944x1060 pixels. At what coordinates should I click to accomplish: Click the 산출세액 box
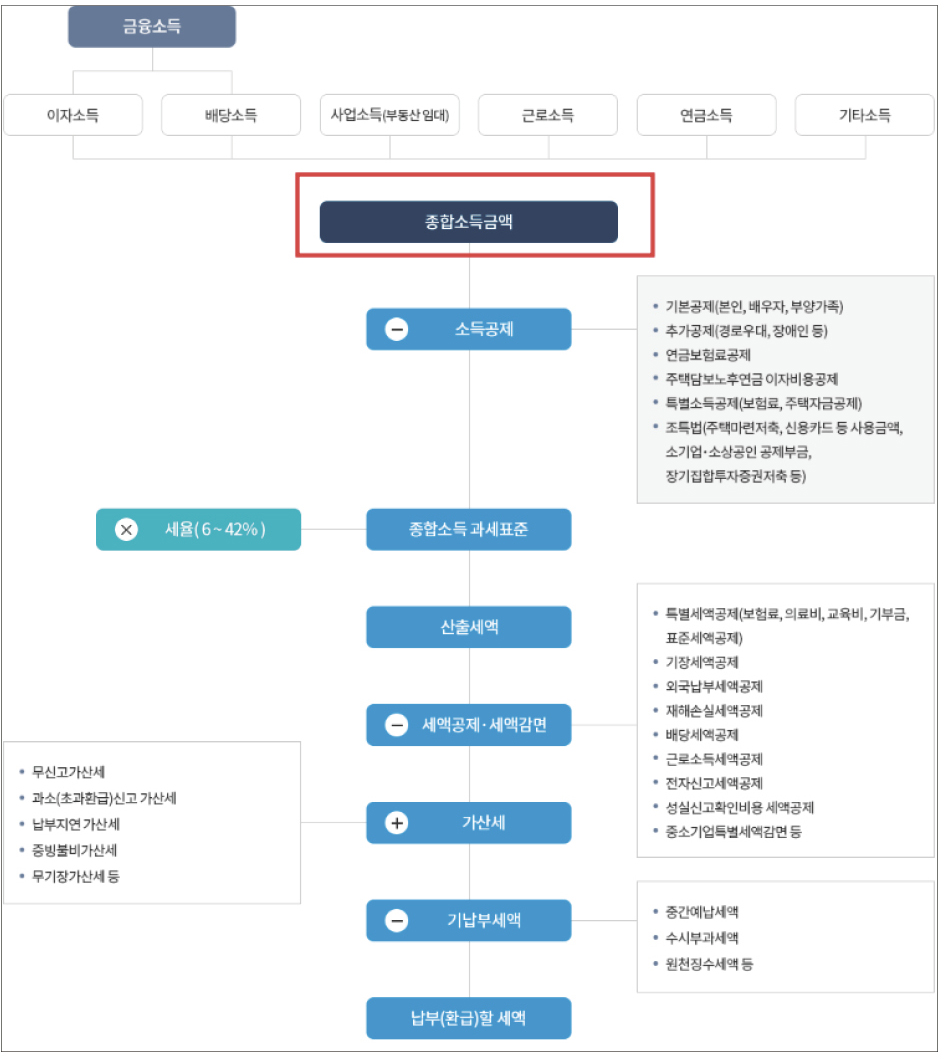pos(469,627)
